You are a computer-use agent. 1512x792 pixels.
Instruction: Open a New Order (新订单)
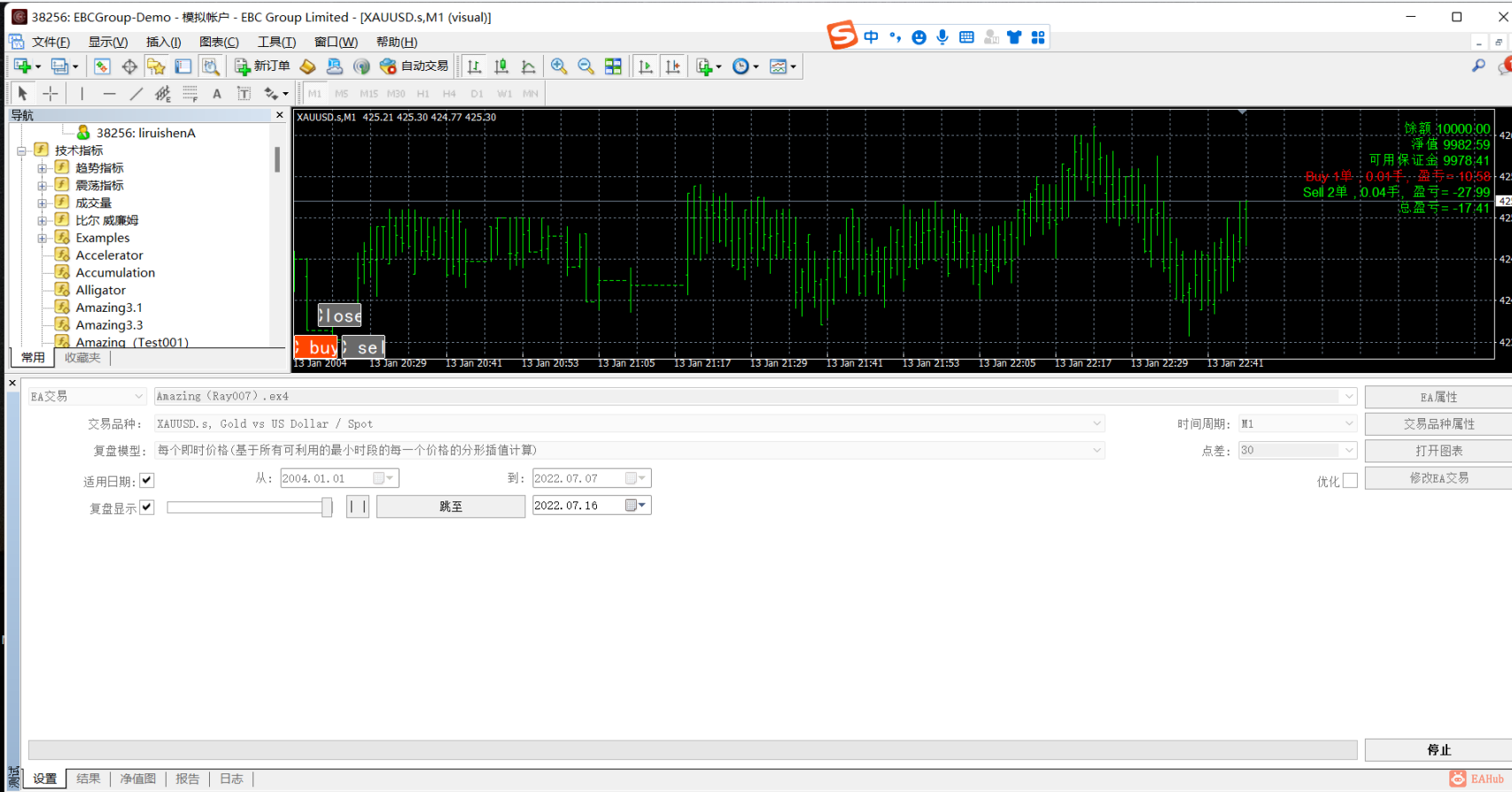click(262, 66)
